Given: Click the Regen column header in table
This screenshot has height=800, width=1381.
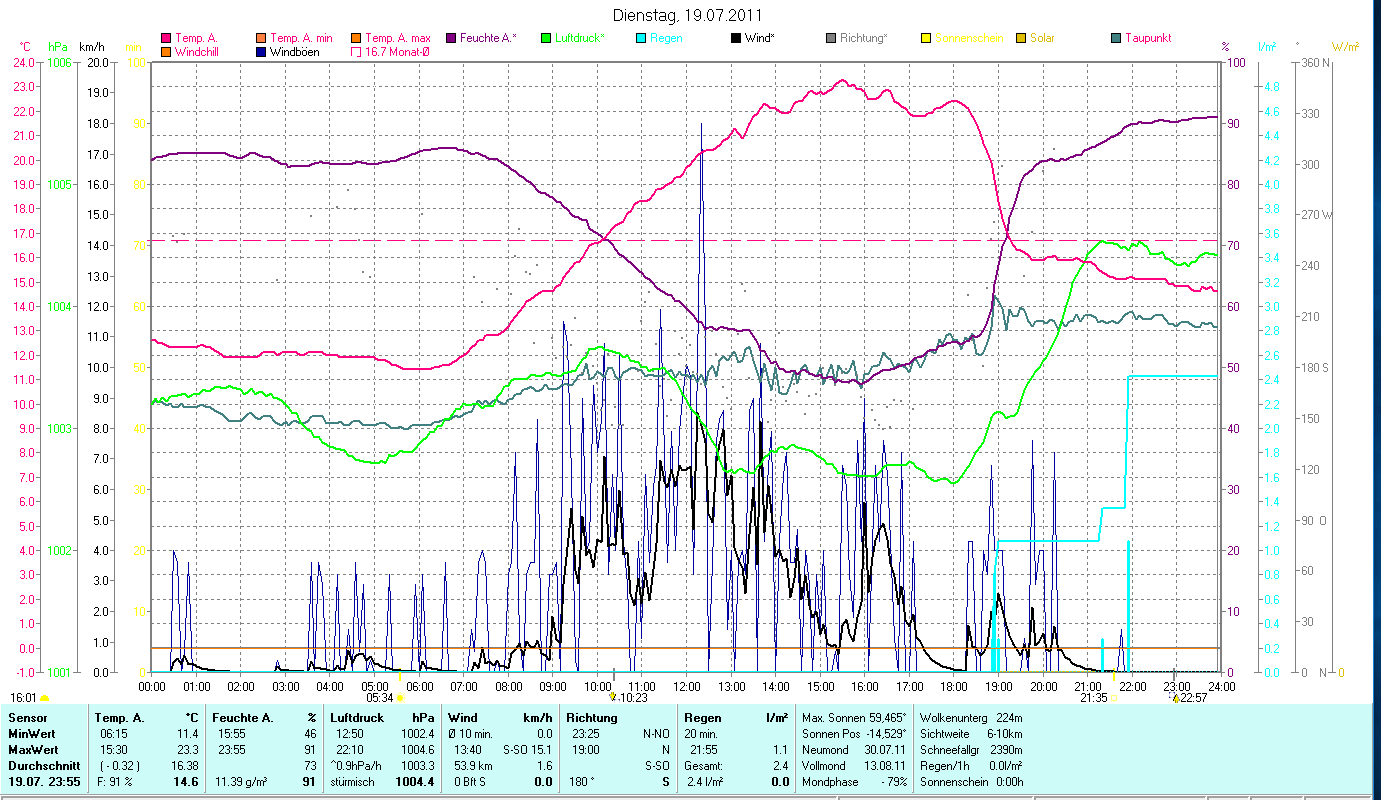Looking at the screenshot, I should [x=702, y=717].
